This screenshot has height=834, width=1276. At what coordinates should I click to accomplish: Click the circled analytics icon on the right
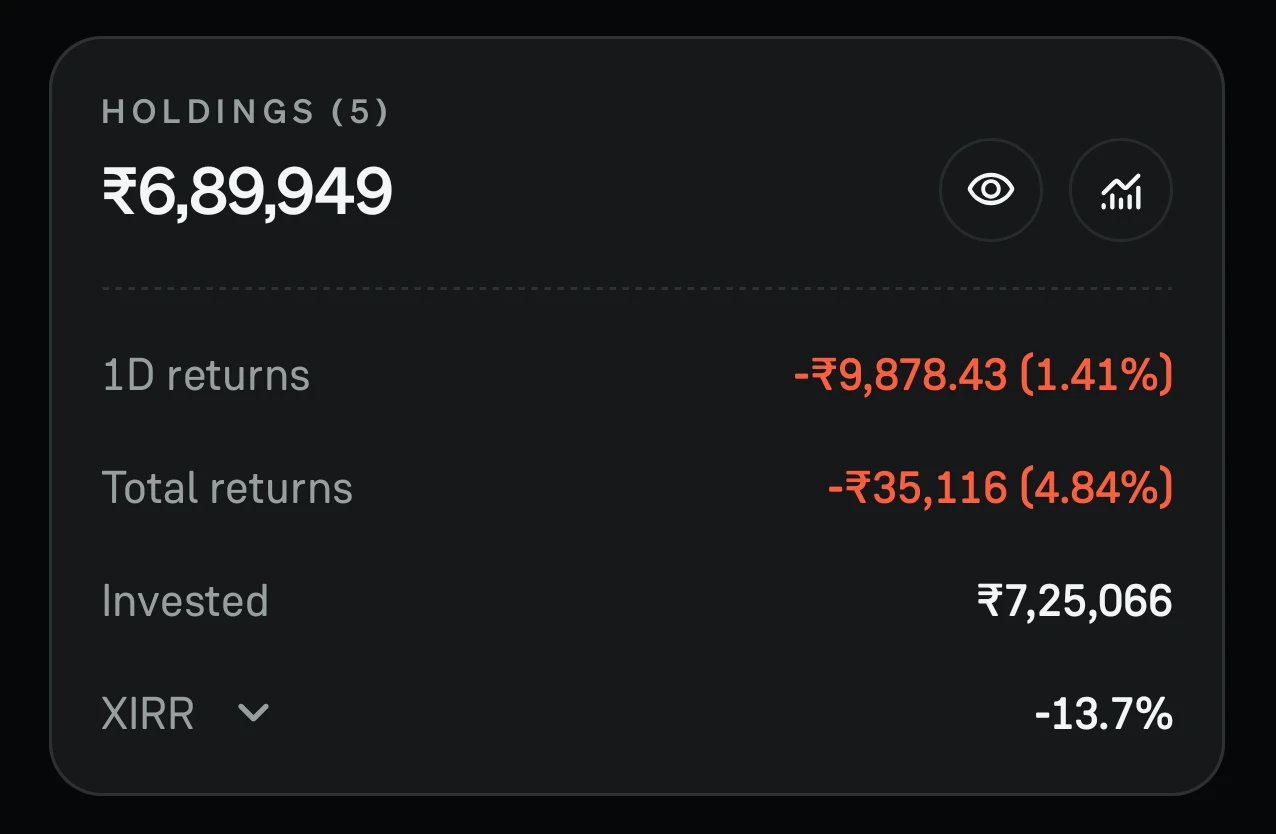pyautogui.click(x=1120, y=189)
